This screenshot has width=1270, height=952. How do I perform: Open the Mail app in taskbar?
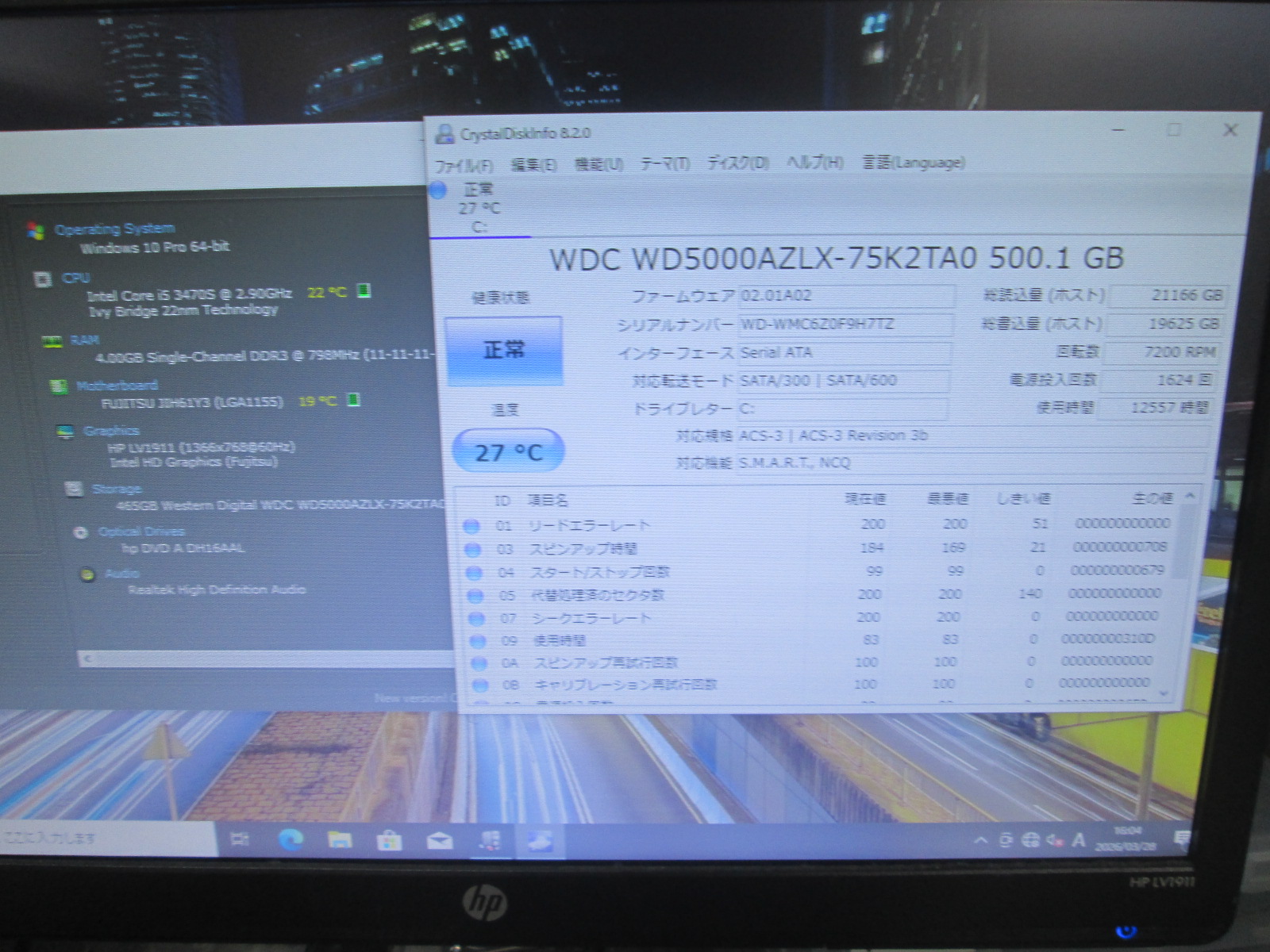[x=439, y=840]
